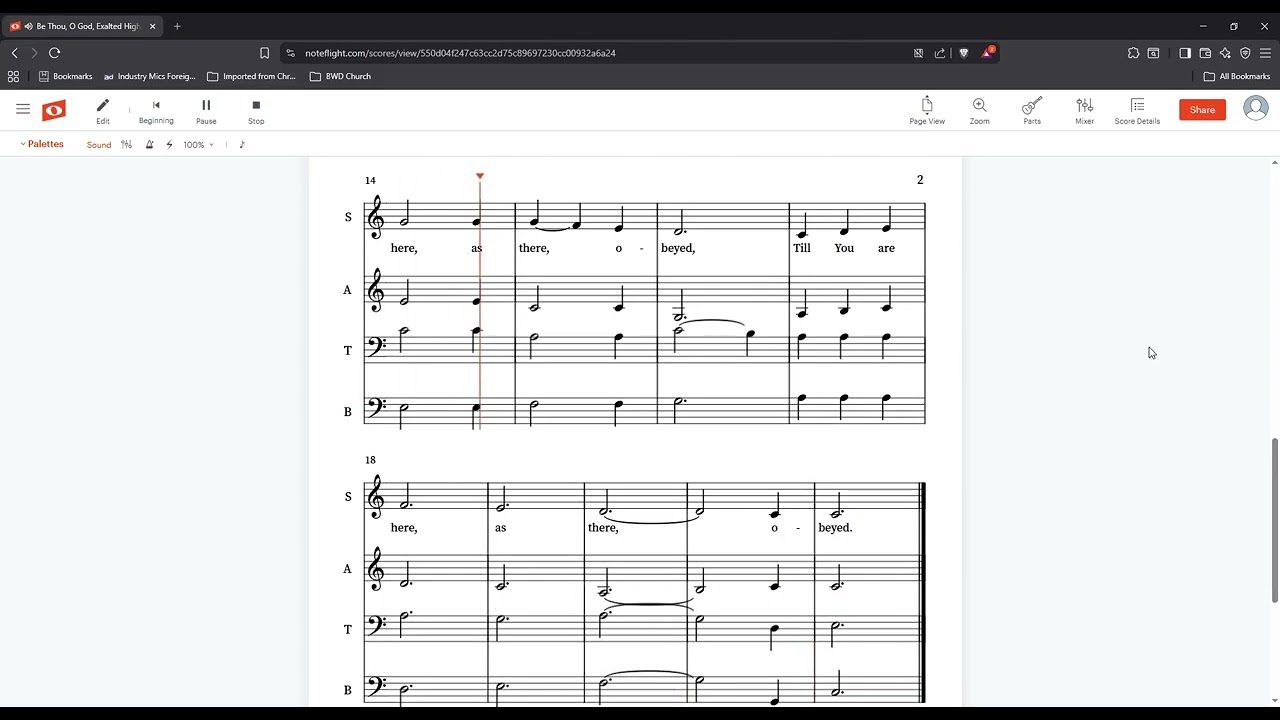The image size is (1280, 720).
Task: Pause score playback
Action: pos(206,110)
